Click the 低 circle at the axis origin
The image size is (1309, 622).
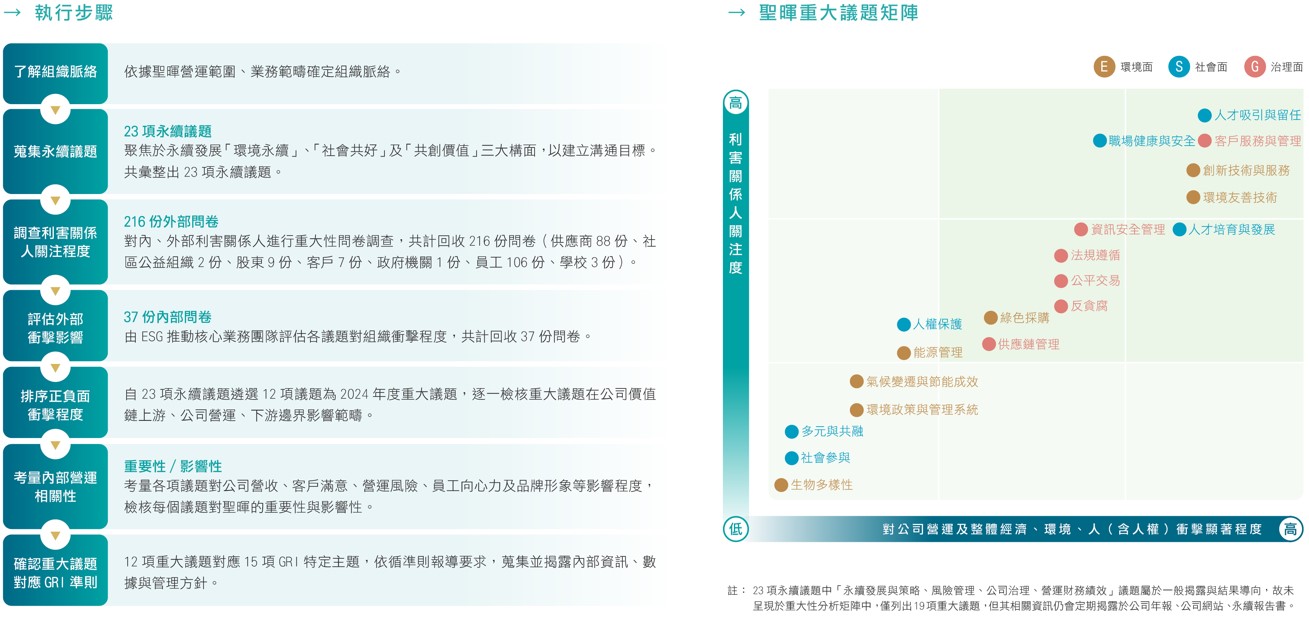(736, 529)
